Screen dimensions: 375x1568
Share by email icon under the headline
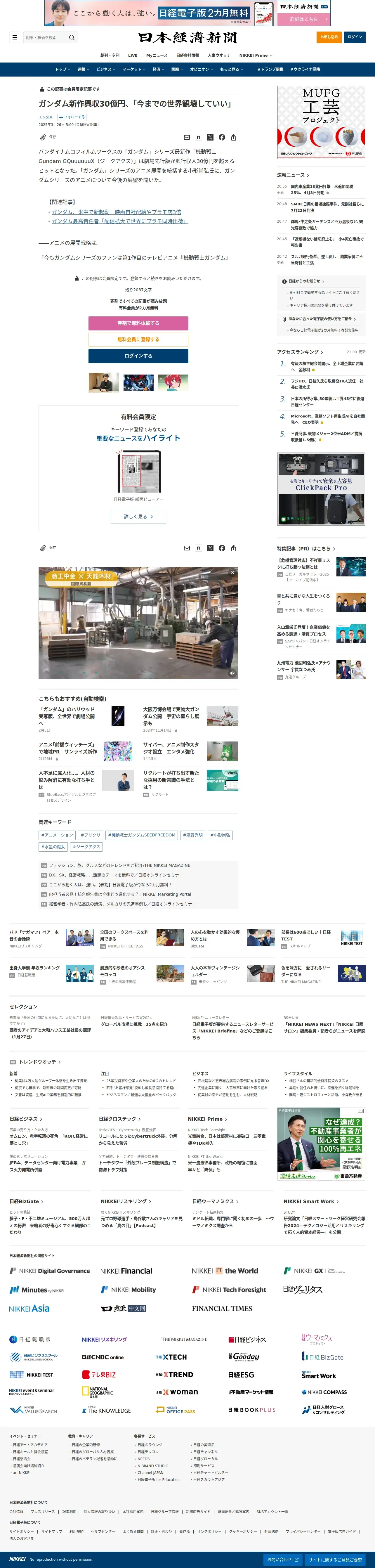[187, 138]
